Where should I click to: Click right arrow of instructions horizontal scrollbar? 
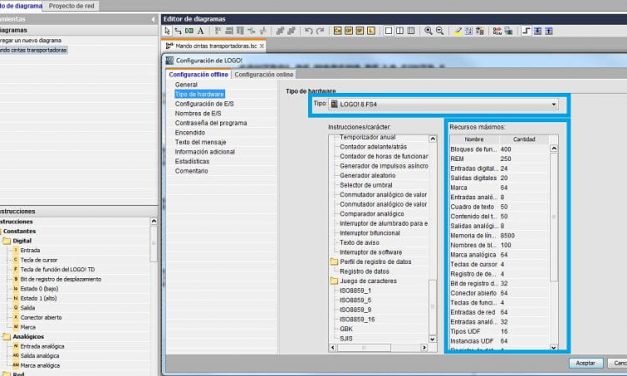[x=424, y=348]
